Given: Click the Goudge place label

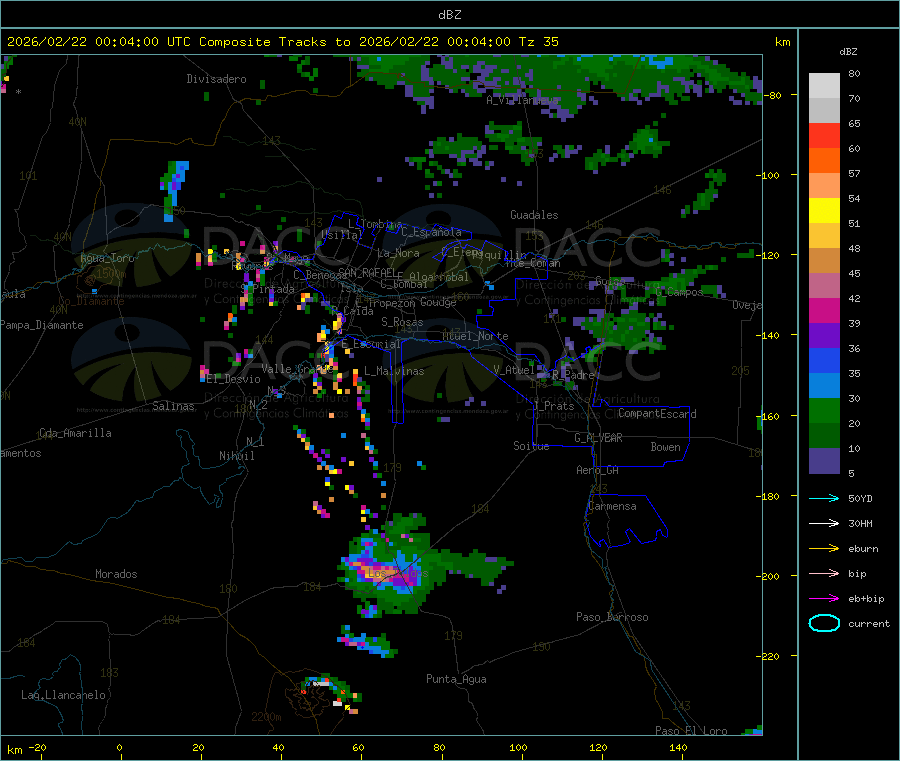Looking at the screenshot, I should pos(439,302).
